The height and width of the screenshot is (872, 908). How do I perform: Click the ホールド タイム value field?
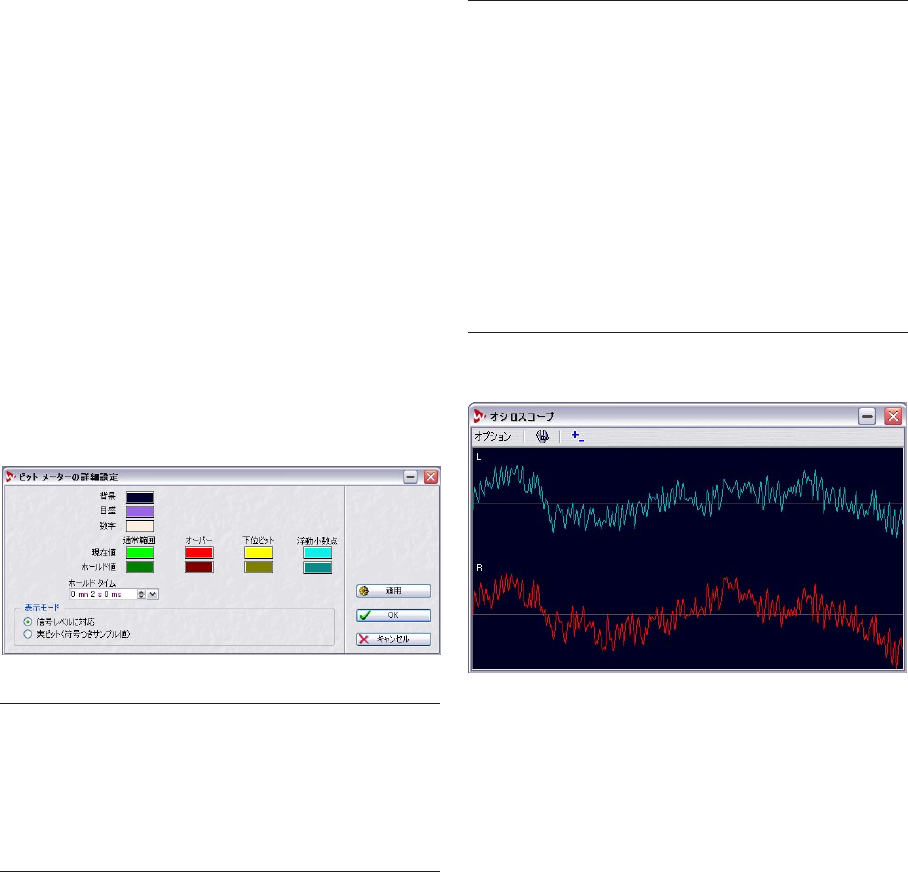(x=102, y=594)
